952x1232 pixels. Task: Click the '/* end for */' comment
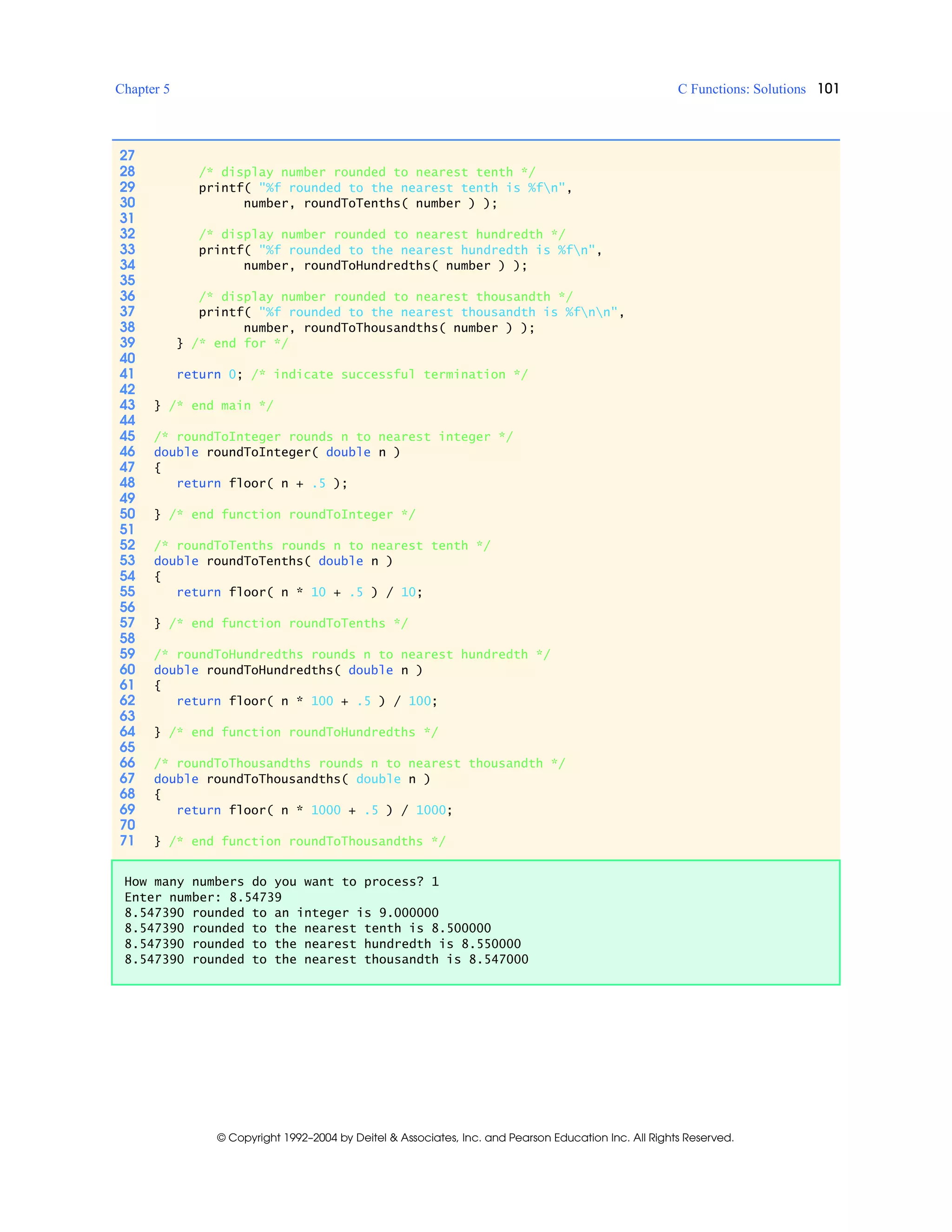coord(240,343)
